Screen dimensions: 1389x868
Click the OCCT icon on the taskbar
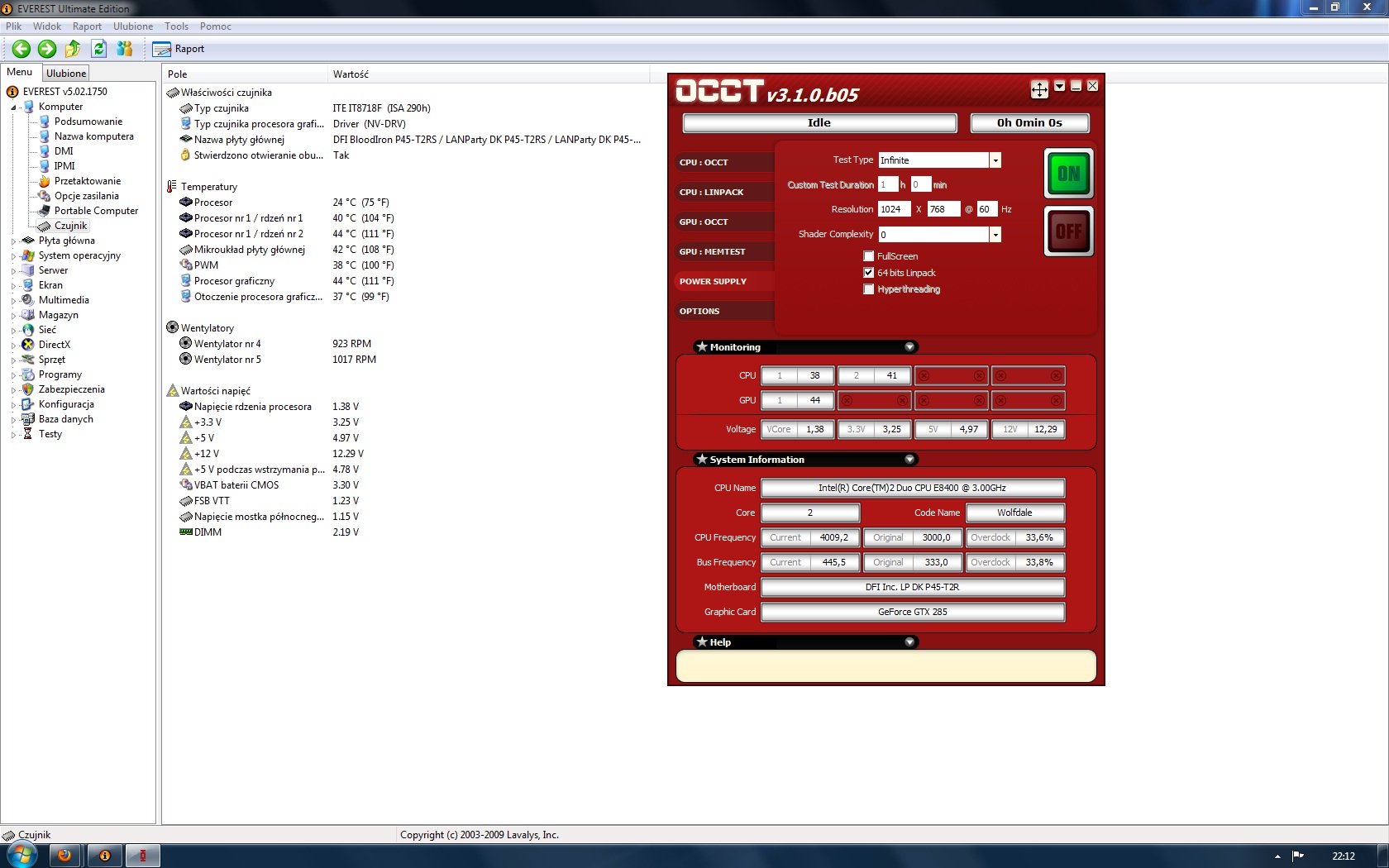click(143, 856)
